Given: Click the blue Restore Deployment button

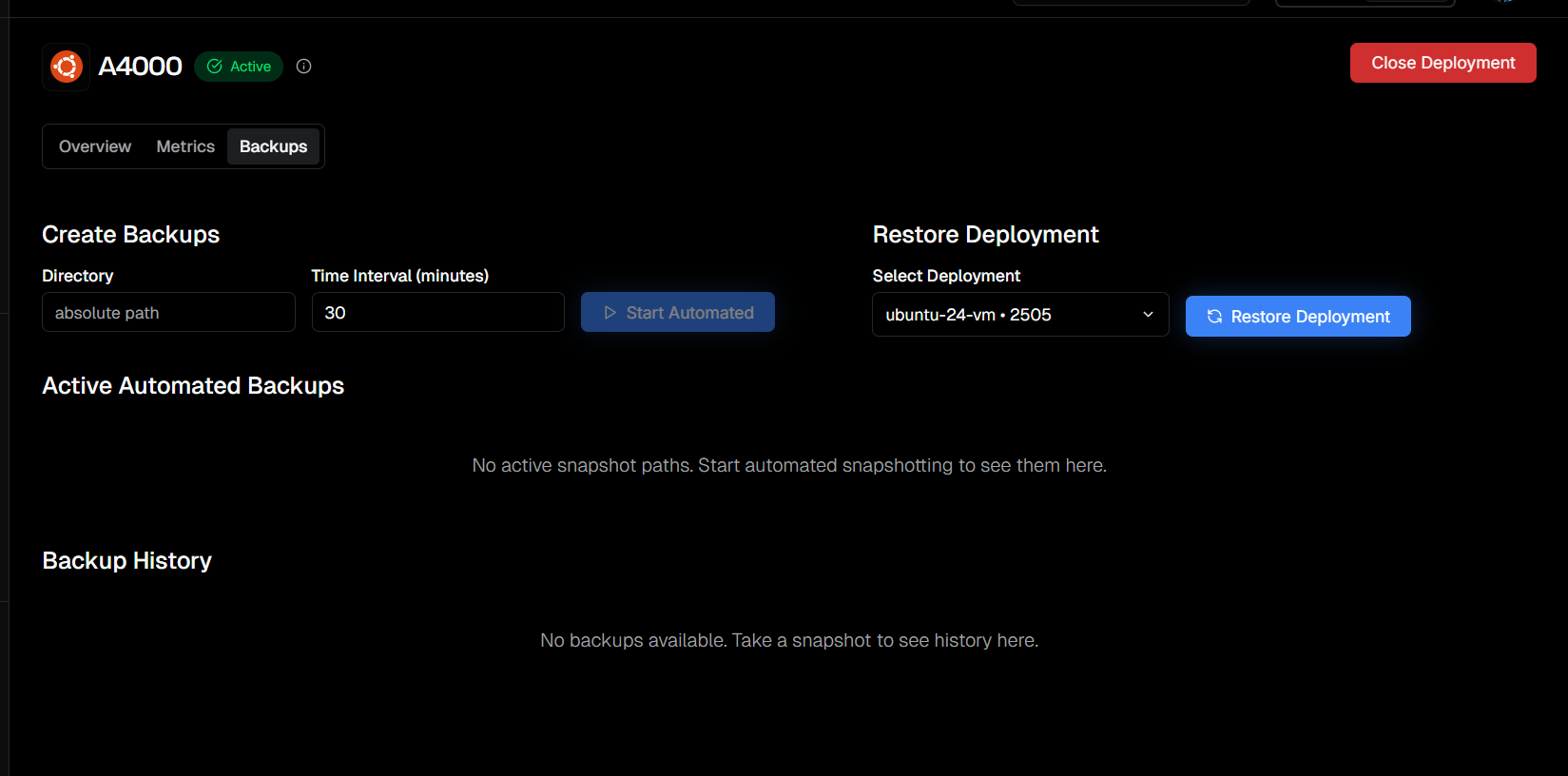Looking at the screenshot, I should pyautogui.click(x=1298, y=317).
